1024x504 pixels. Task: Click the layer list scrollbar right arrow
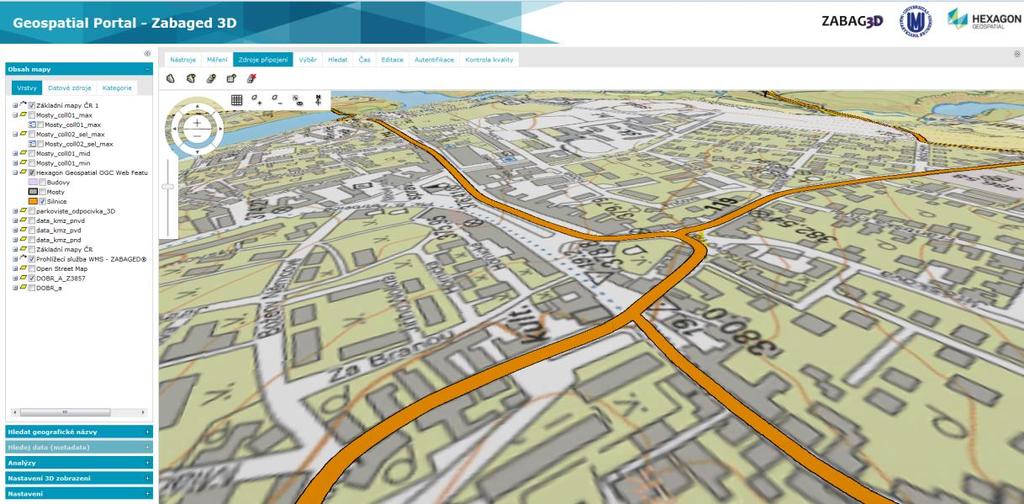click(x=143, y=413)
